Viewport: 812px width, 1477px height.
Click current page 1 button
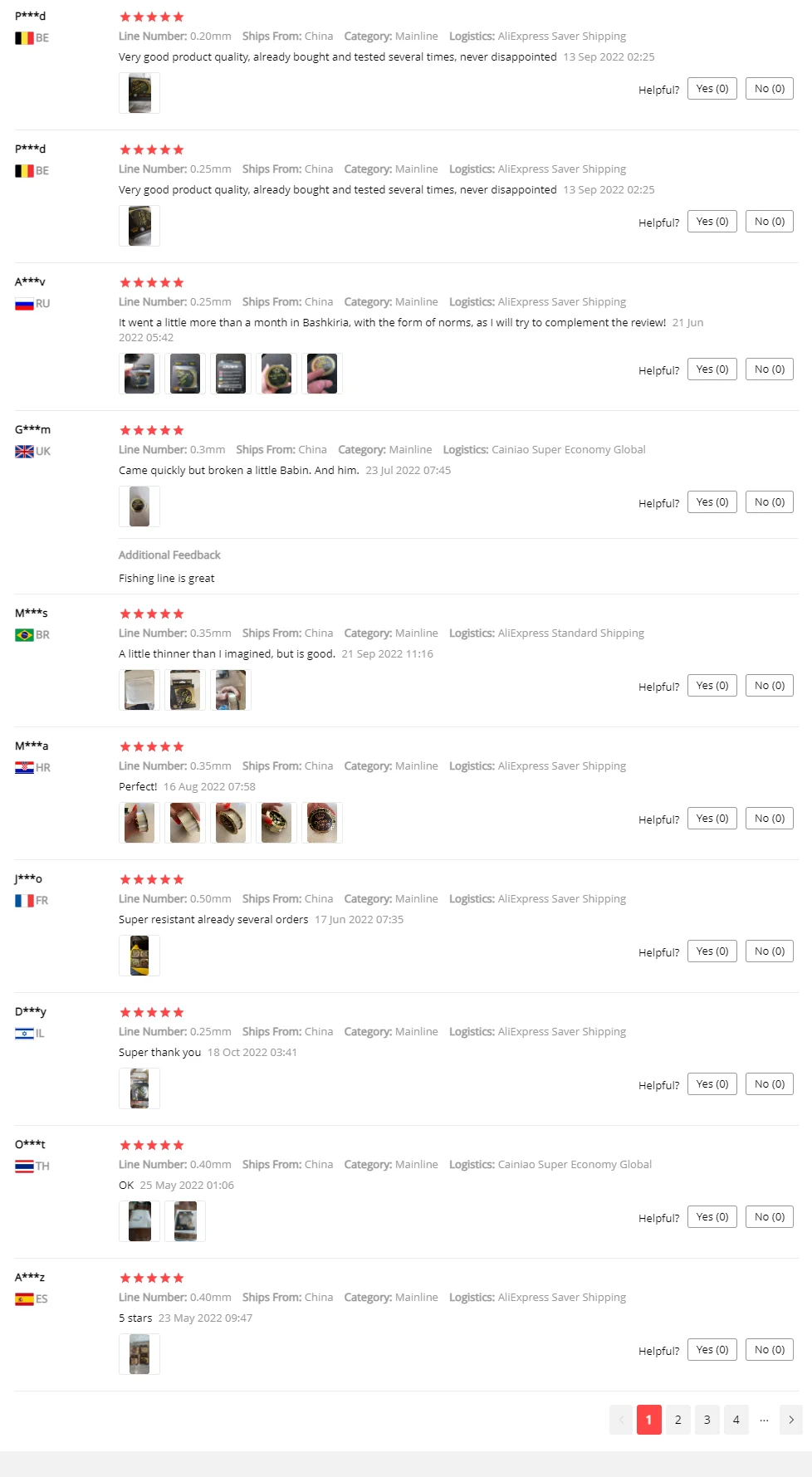[x=648, y=1420]
